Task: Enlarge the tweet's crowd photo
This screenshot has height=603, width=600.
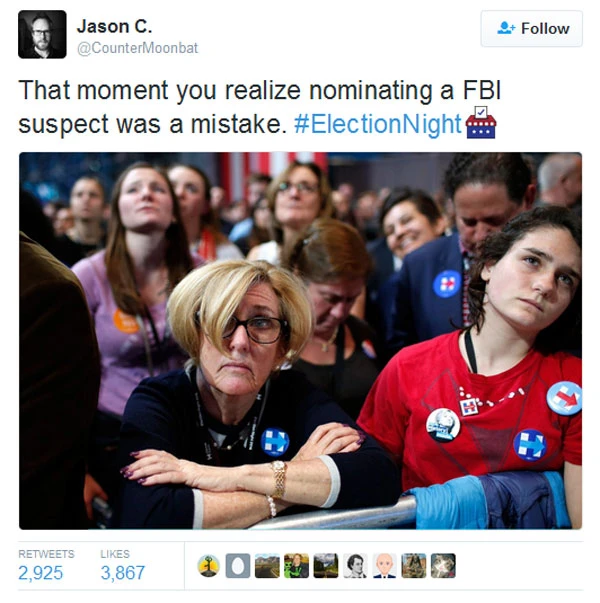Action: click(x=300, y=341)
